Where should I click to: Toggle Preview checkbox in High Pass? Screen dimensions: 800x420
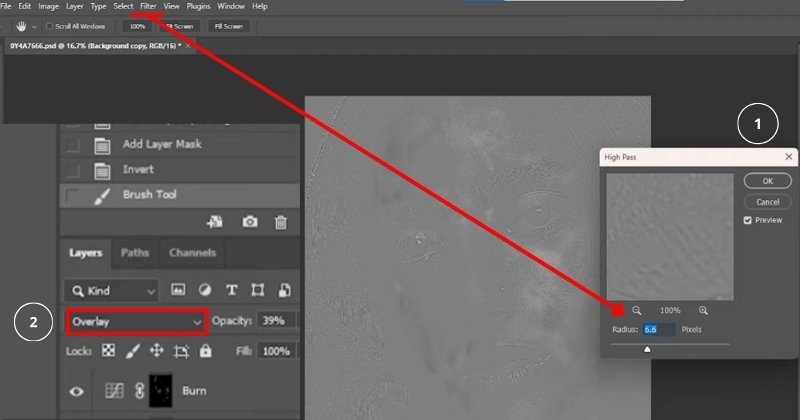click(x=747, y=220)
